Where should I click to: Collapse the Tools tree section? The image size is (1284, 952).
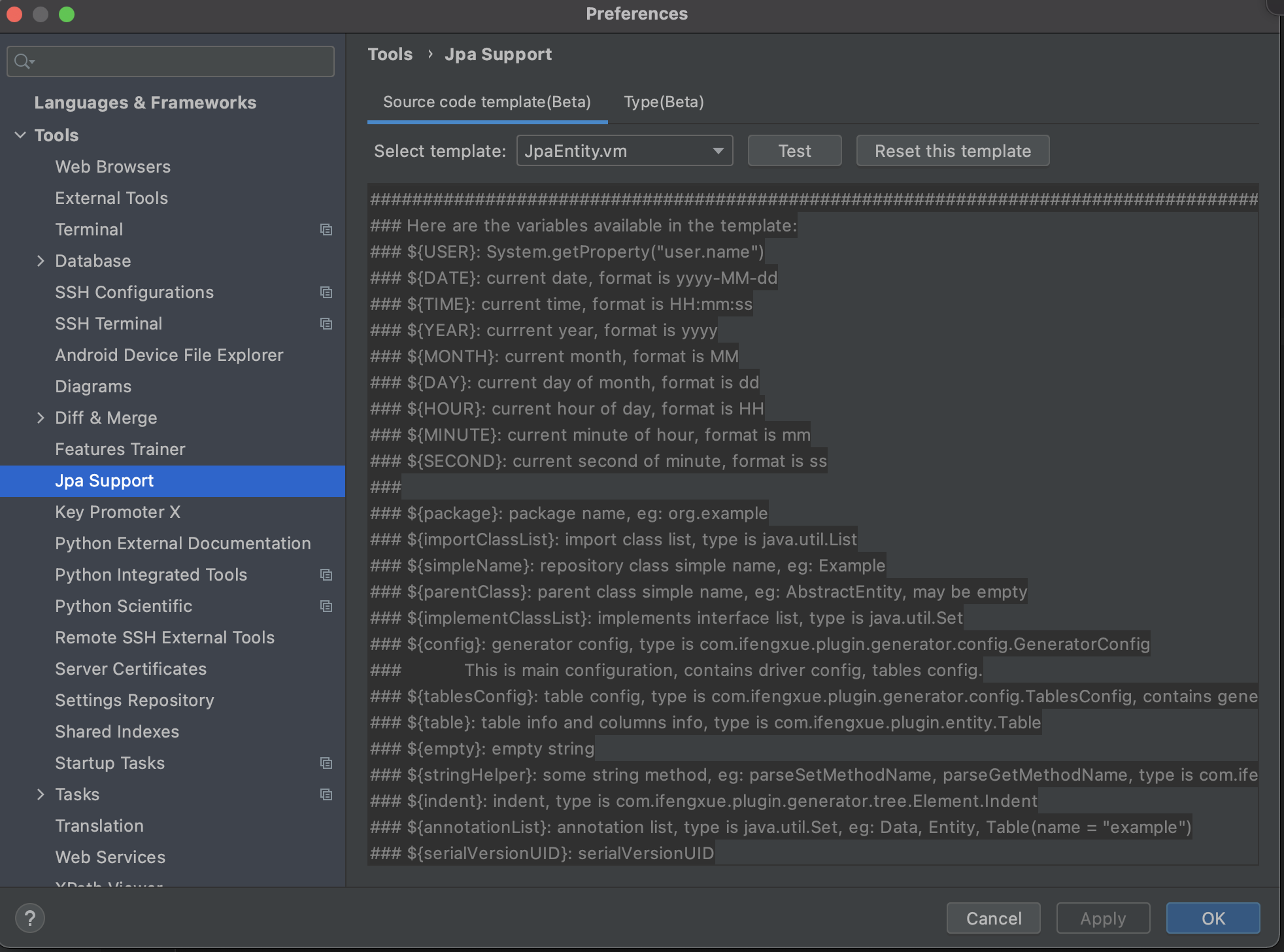point(20,135)
